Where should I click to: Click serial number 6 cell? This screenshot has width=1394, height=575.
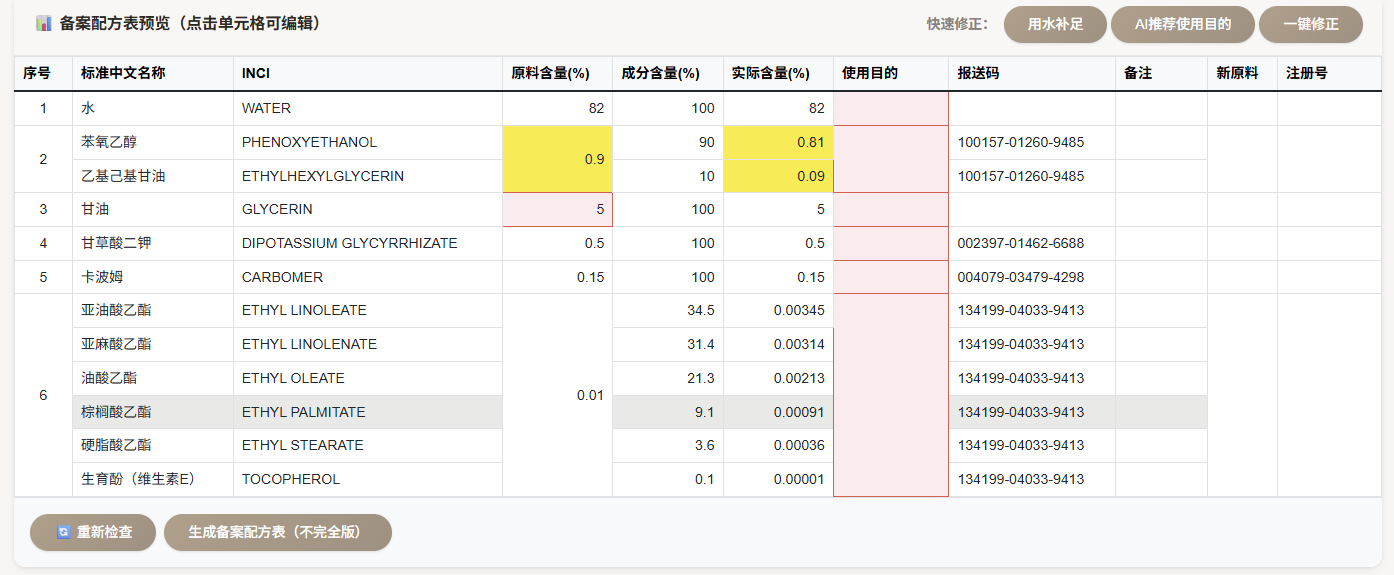point(43,395)
